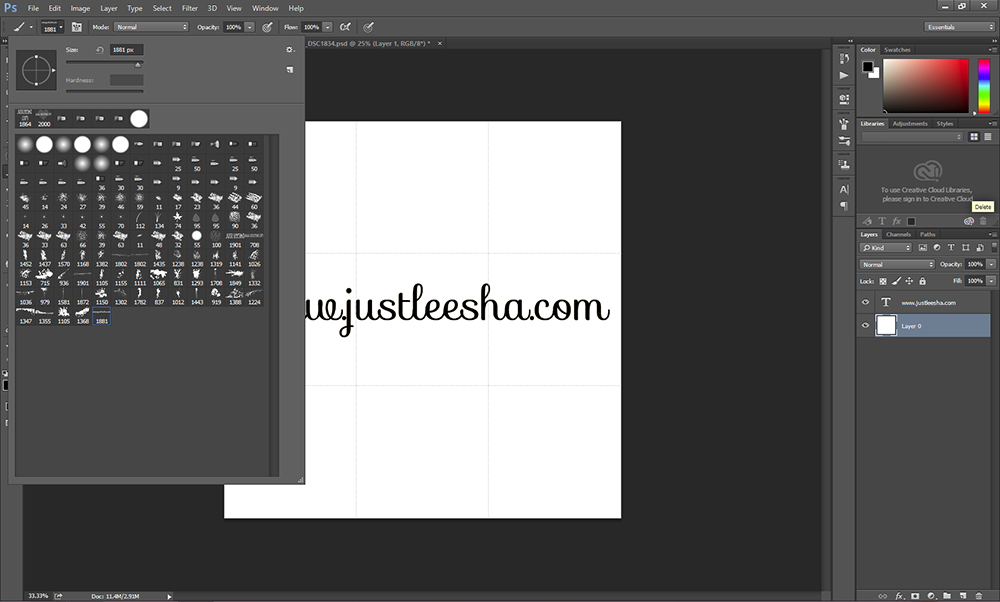Click the brush Size slider handle
The width and height of the screenshot is (1000, 602).
pos(138,64)
